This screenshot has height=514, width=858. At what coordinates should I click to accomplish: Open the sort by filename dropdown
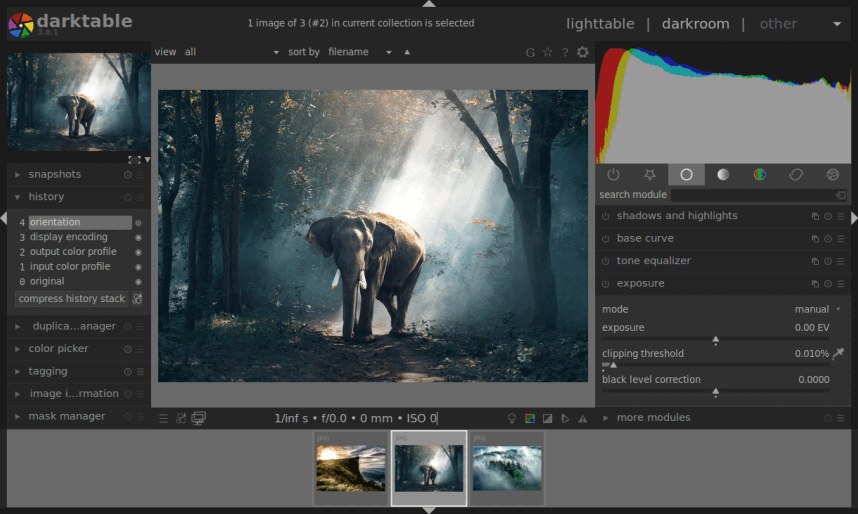pos(360,52)
